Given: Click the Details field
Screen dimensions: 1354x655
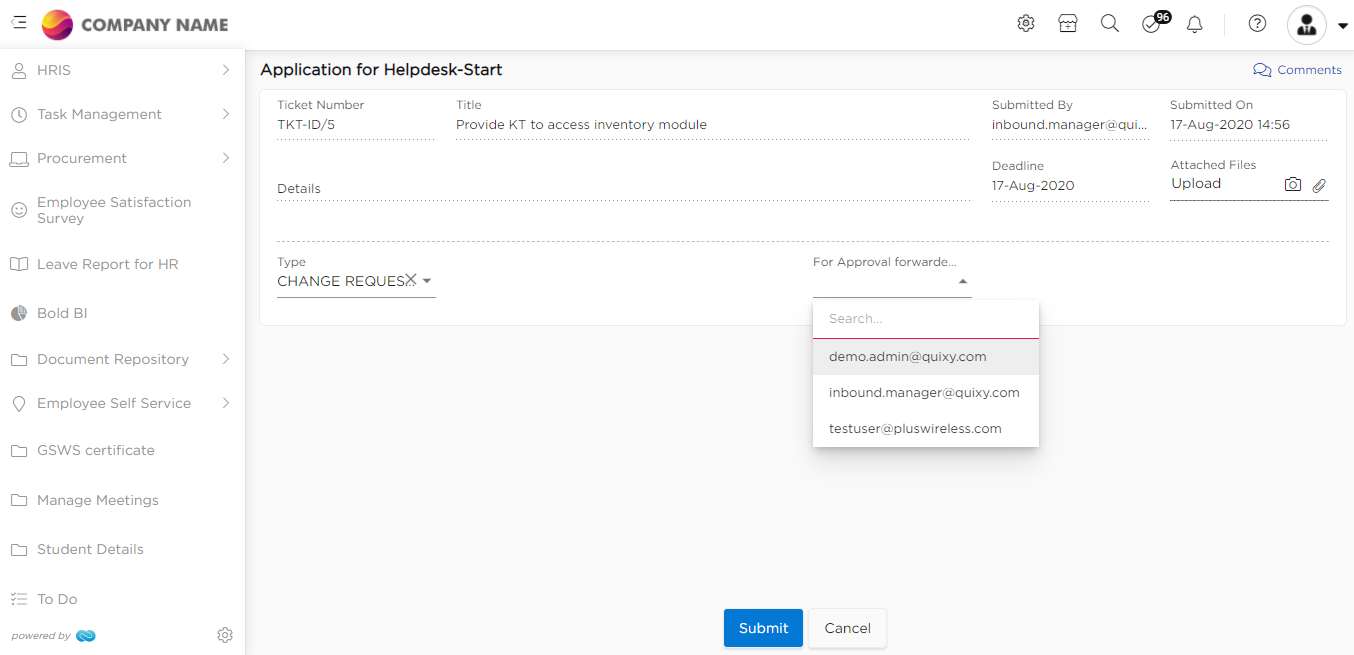Looking at the screenshot, I should click(x=623, y=188).
